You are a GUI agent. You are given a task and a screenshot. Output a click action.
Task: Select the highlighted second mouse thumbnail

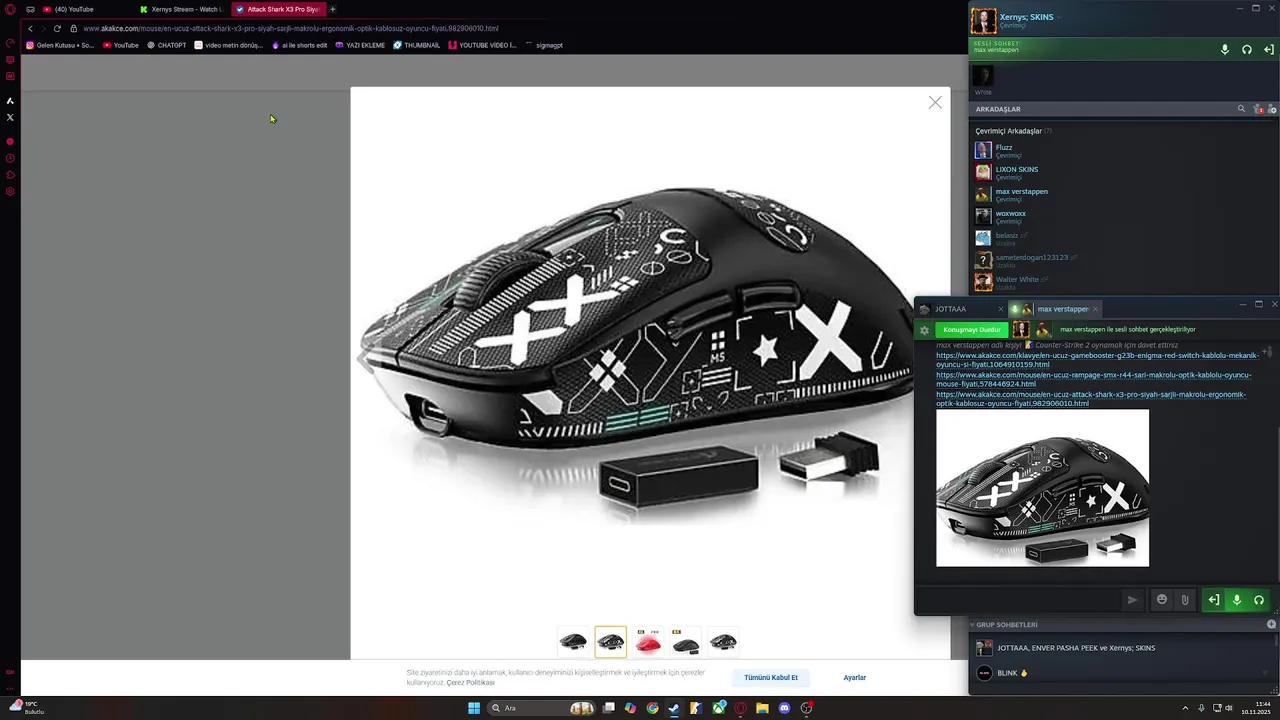pos(610,642)
